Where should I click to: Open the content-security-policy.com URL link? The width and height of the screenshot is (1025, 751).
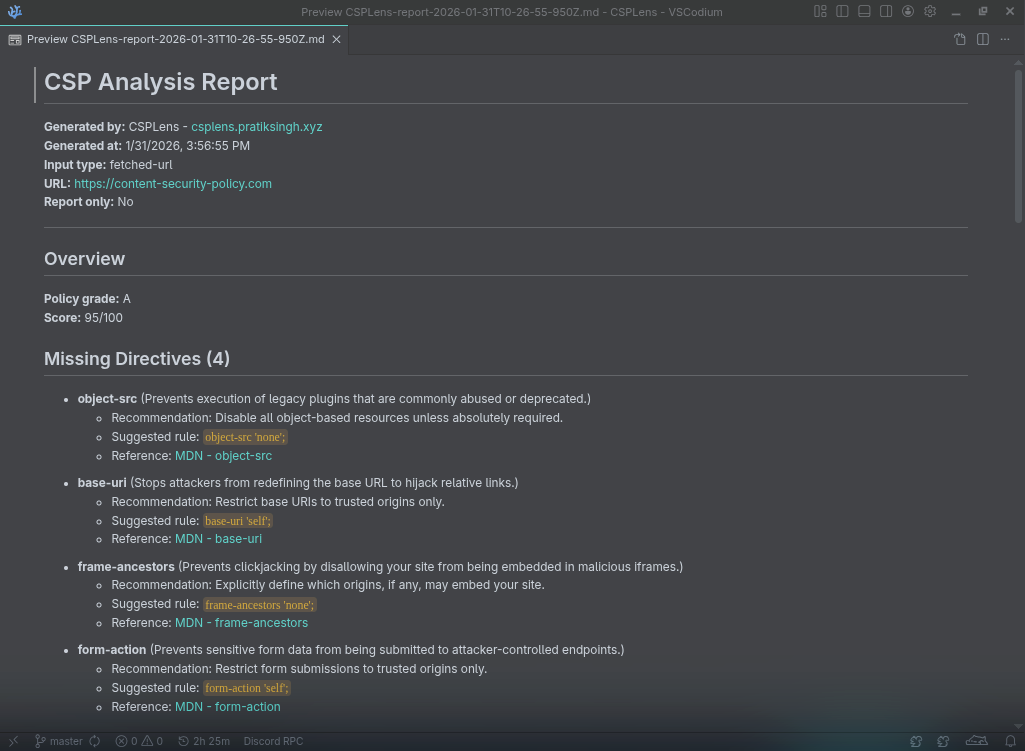173,184
